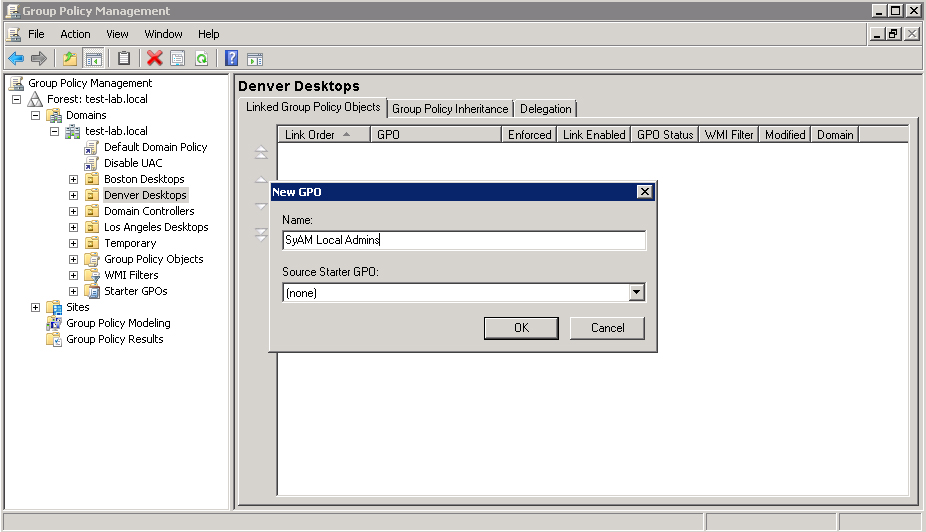The width and height of the screenshot is (926, 532).
Task: Open the Action menu
Action: [75, 34]
